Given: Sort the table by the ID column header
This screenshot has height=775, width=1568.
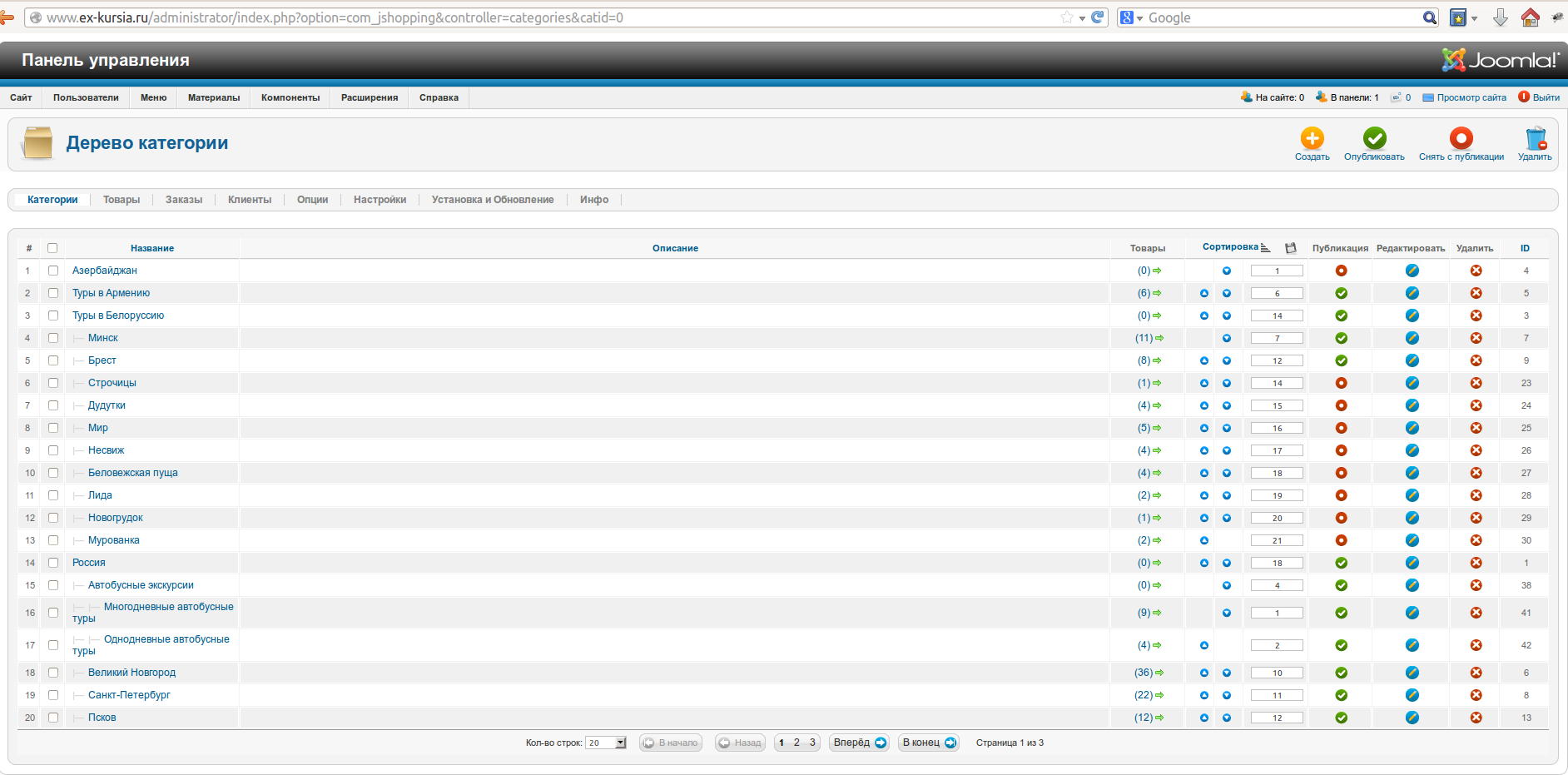Looking at the screenshot, I should [1526, 248].
